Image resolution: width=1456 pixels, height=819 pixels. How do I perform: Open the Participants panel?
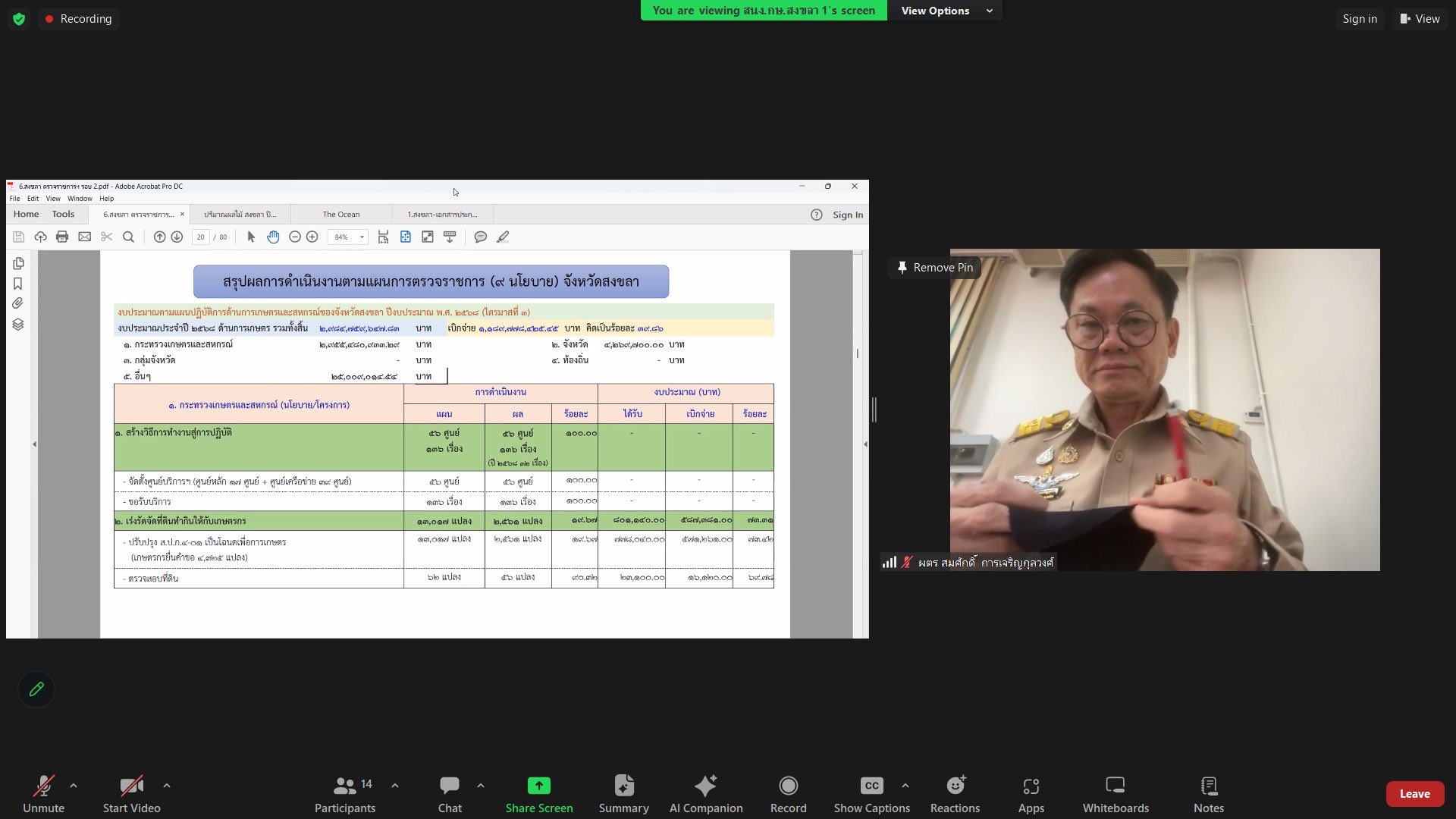(x=345, y=794)
